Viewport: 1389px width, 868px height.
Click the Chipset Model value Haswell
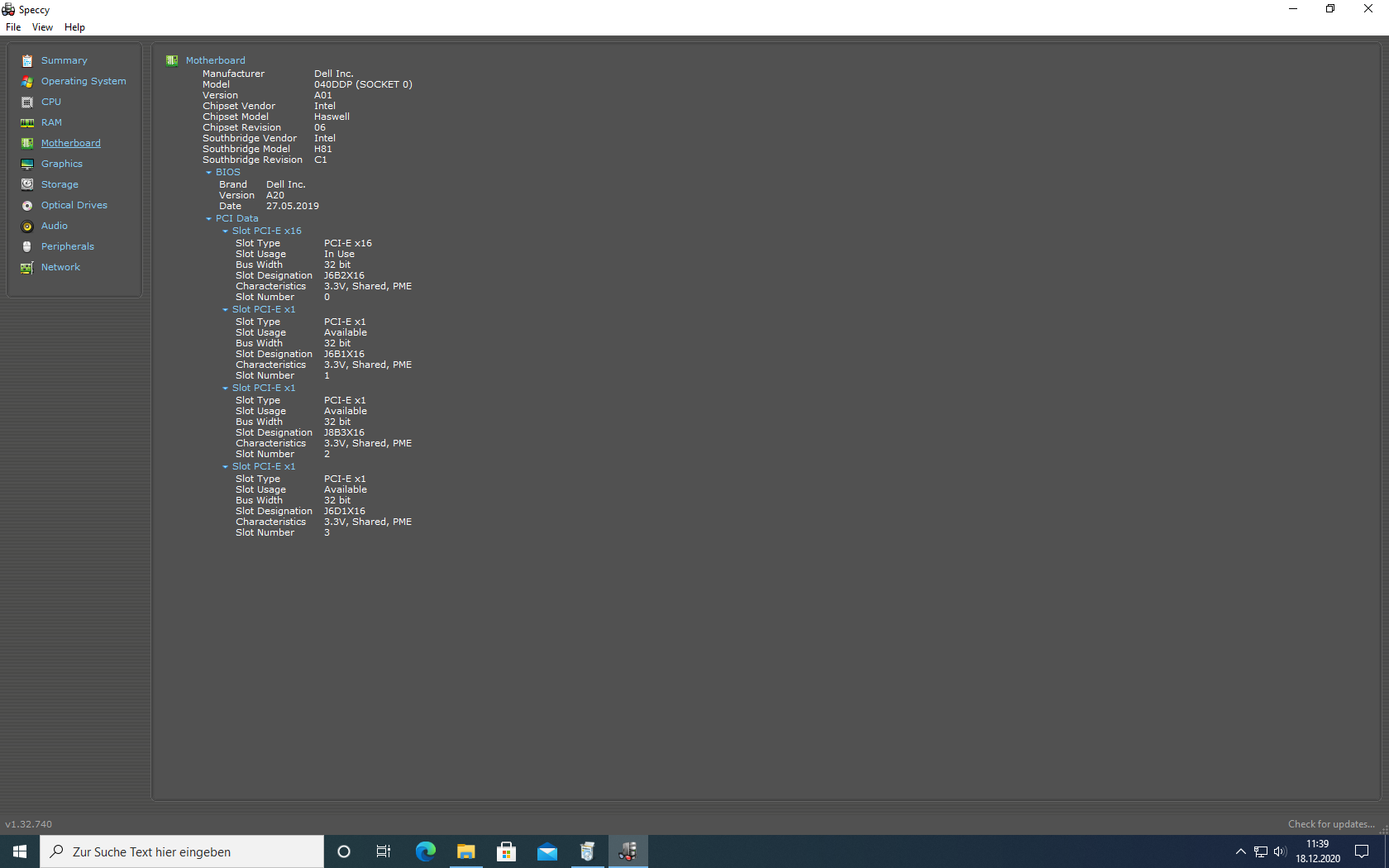[332, 117]
